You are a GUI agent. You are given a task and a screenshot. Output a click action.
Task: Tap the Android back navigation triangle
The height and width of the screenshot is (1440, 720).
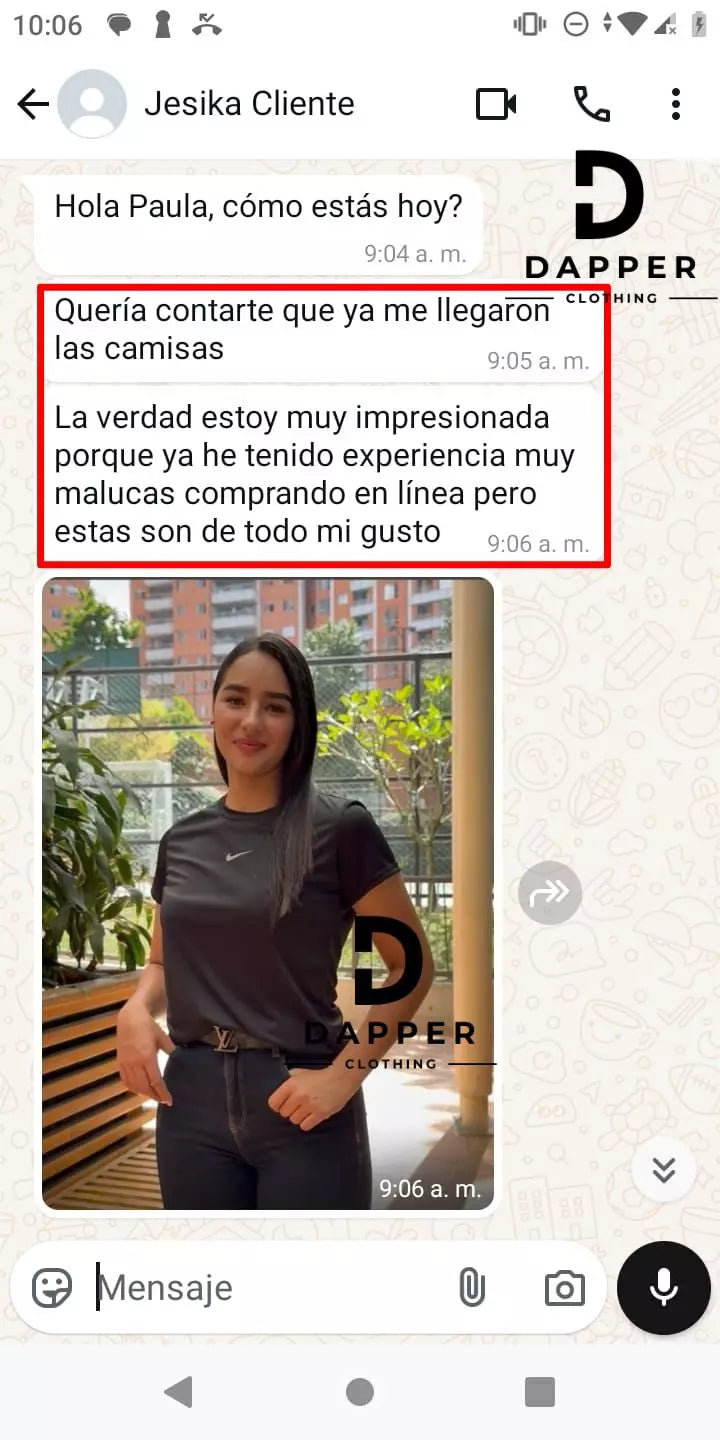coord(178,1392)
